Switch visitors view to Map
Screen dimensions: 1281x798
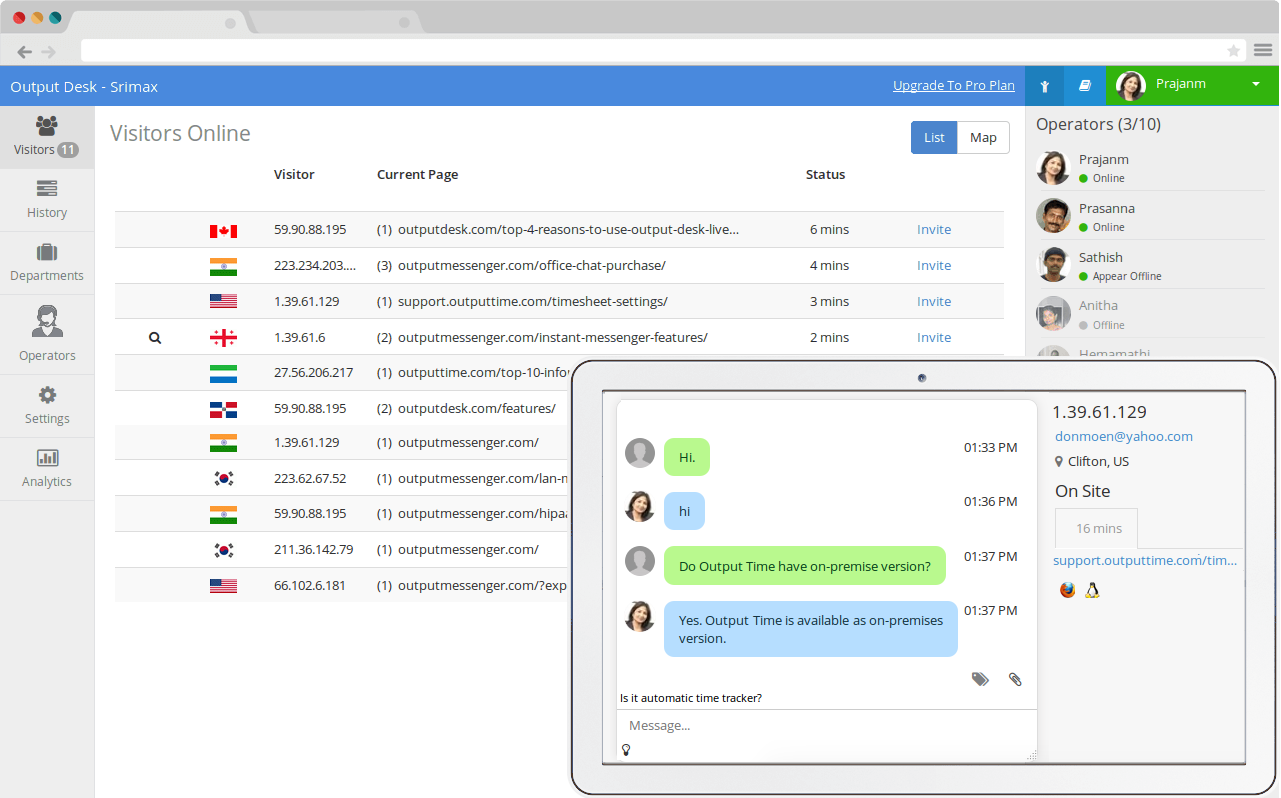click(x=983, y=138)
